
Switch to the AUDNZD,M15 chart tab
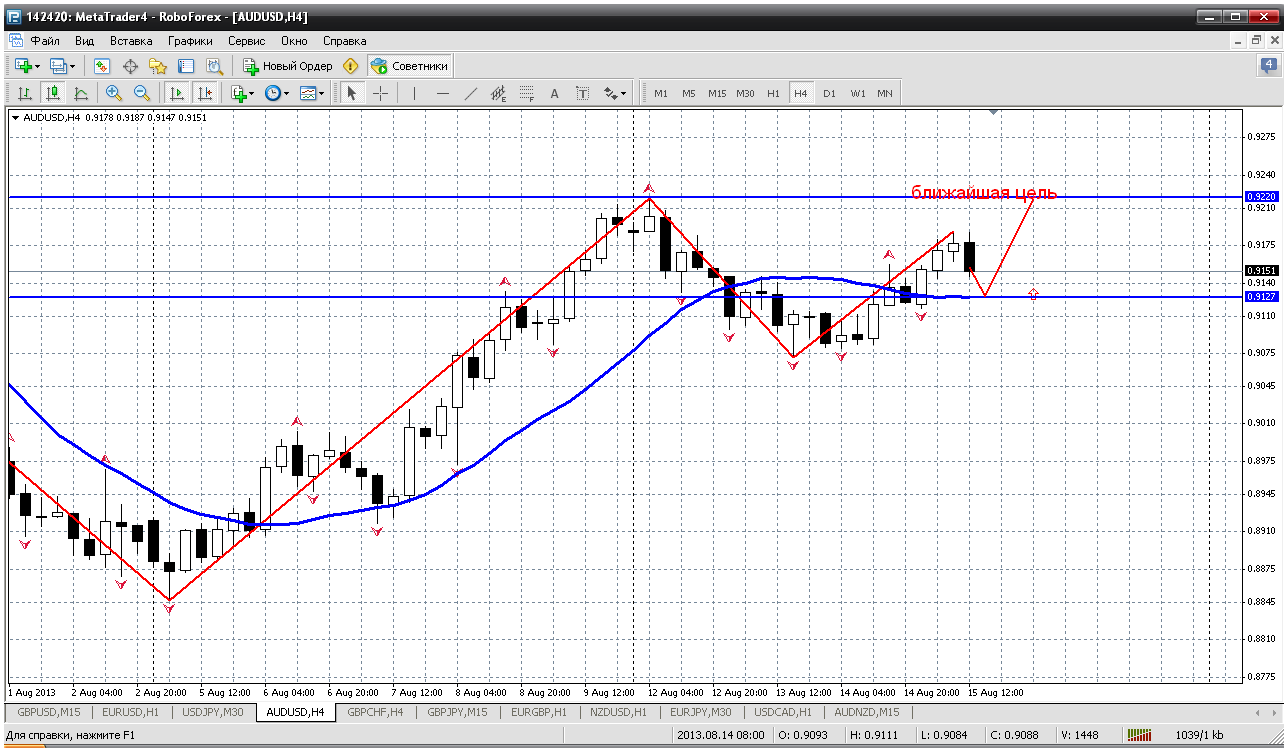click(866, 712)
